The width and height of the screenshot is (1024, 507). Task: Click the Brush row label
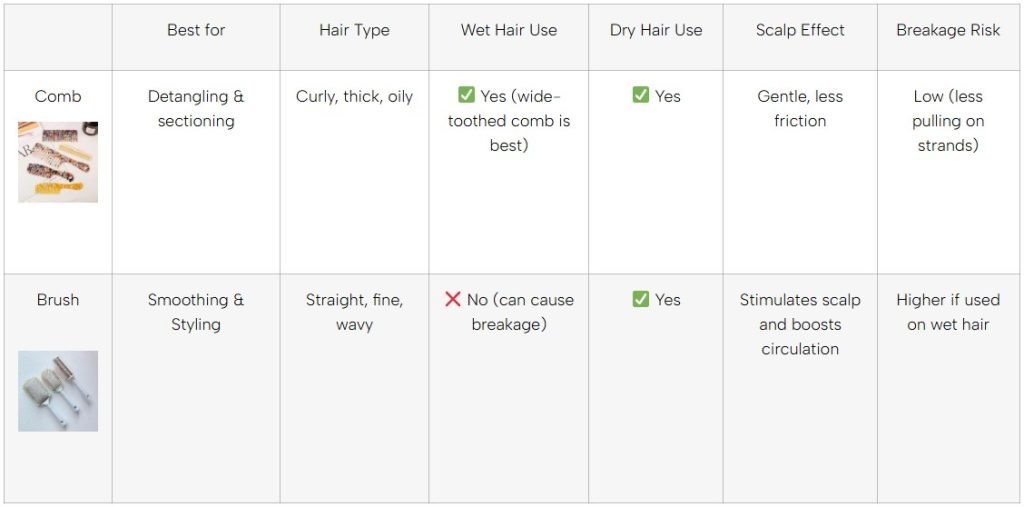(58, 300)
